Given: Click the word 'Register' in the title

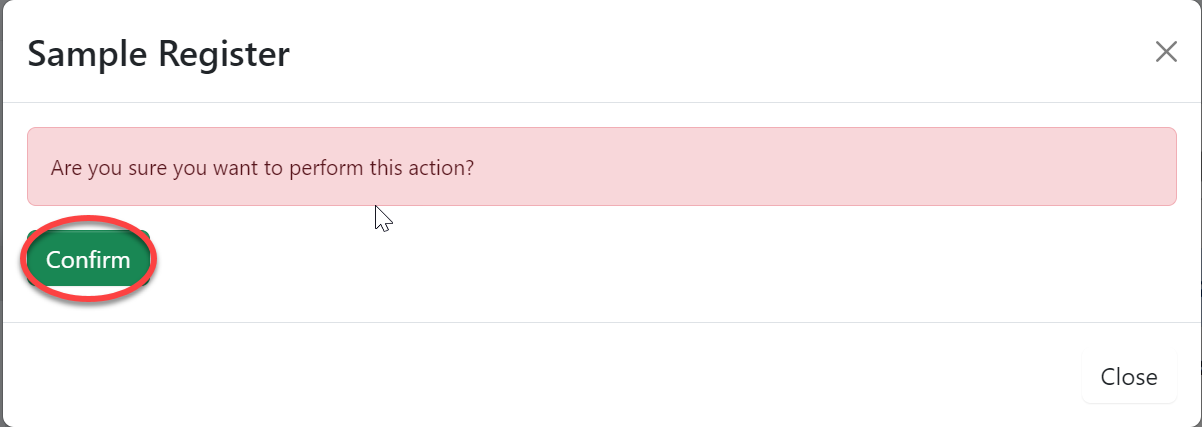Looking at the screenshot, I should [x=222, y=53].
